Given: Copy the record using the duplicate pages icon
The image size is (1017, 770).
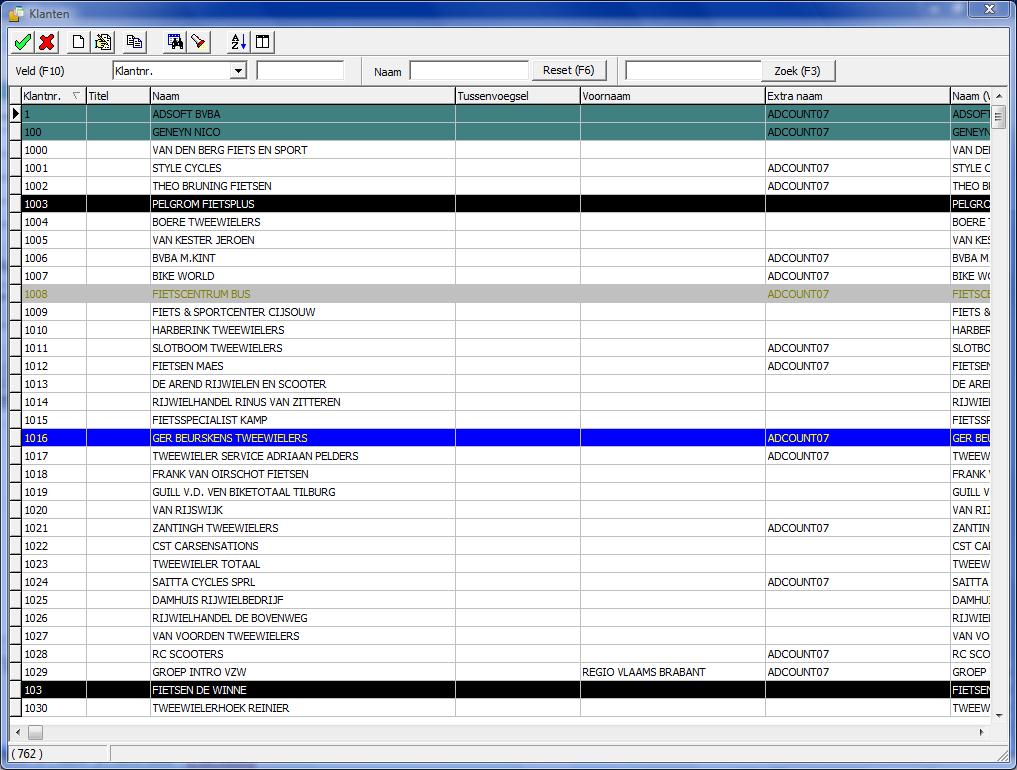Looking at the screenshot, I should click(x=134, y=42).
